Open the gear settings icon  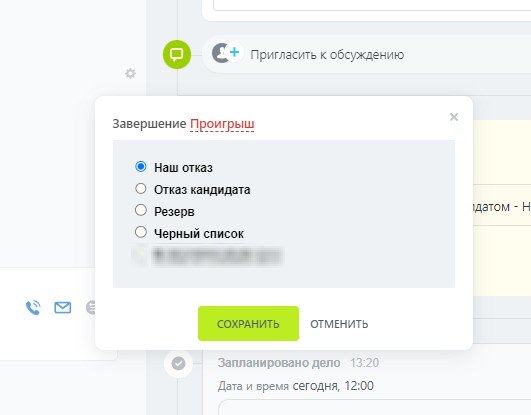coord(130,73)
